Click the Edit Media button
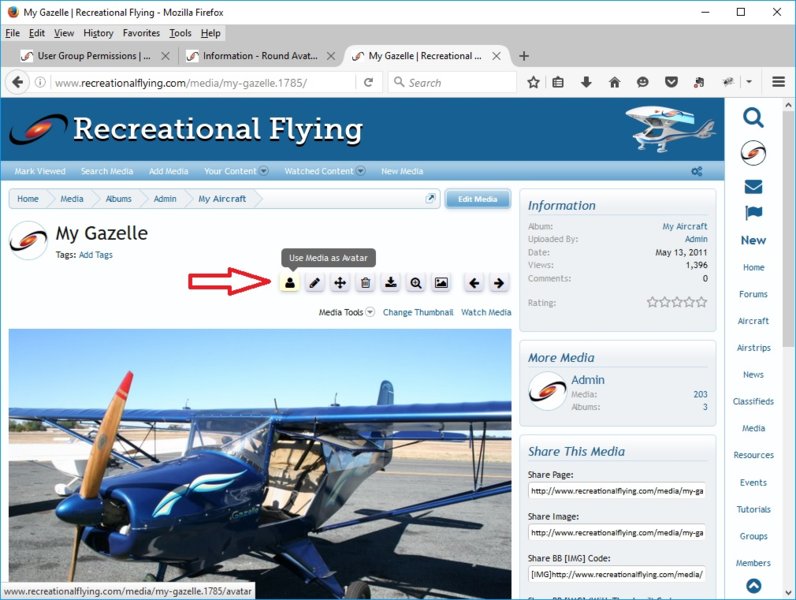Viewport: 796px width, 600px height. tap(478, 199)
